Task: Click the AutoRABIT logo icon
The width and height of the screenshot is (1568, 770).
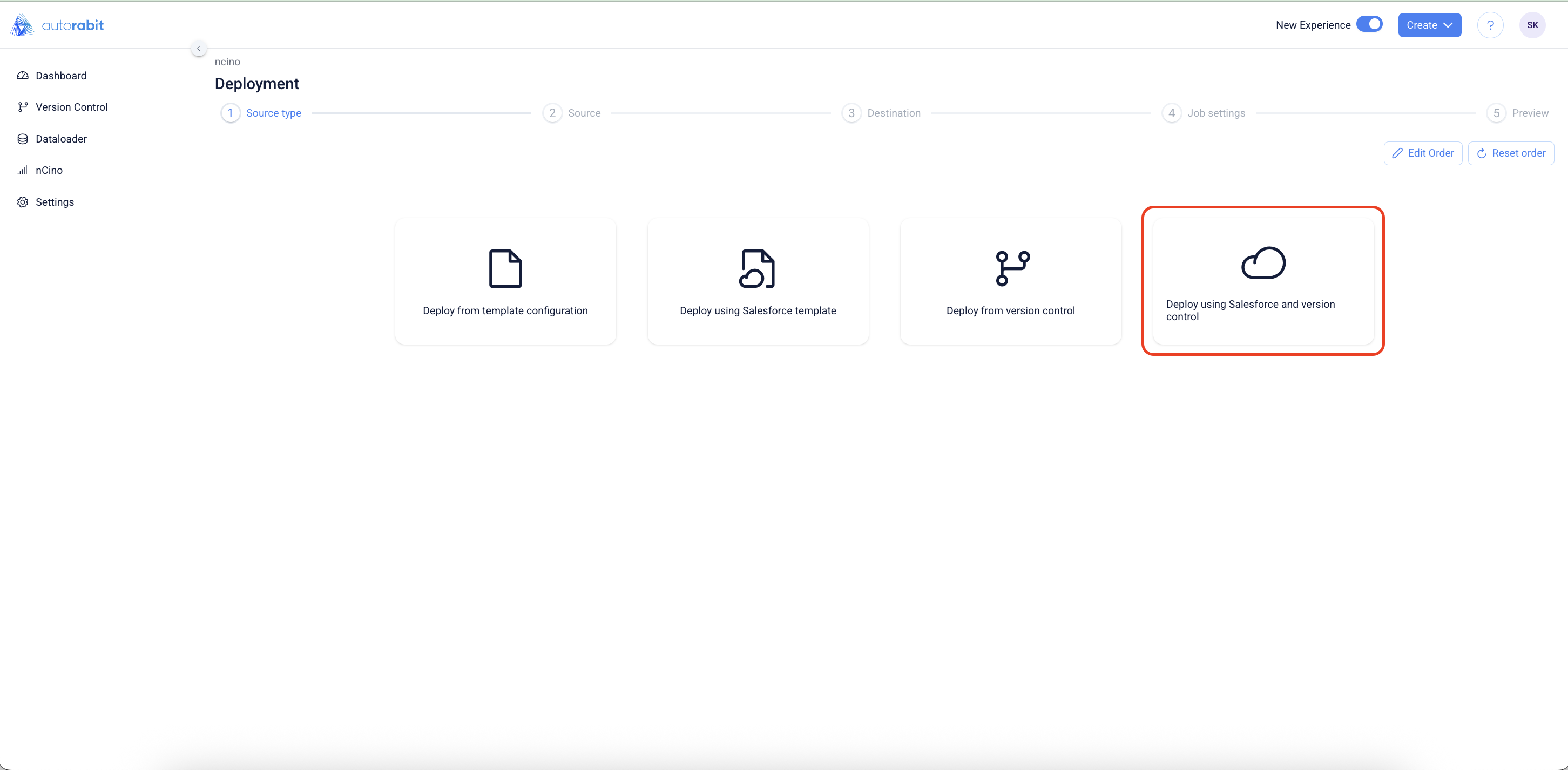Action: click(x=22, y=25)
